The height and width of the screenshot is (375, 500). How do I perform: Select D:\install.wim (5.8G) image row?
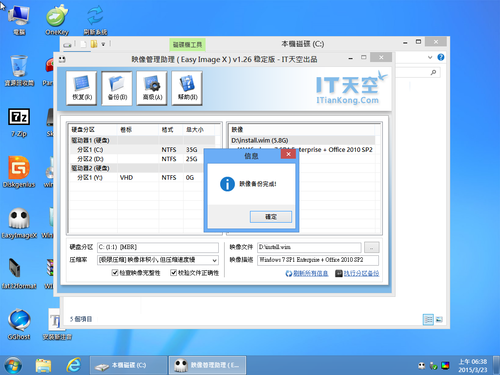point(303,140)
